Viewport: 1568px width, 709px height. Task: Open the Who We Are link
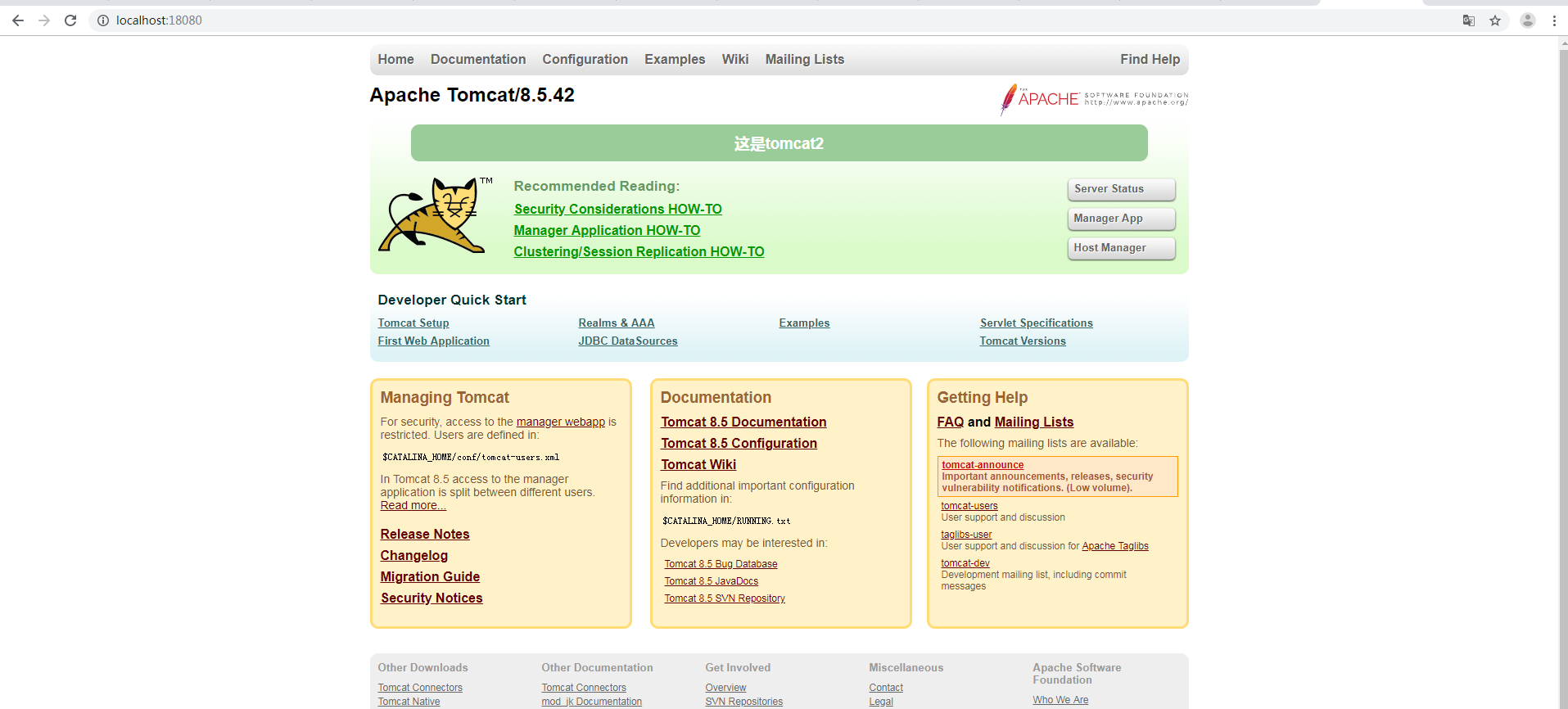(1060, 700)
